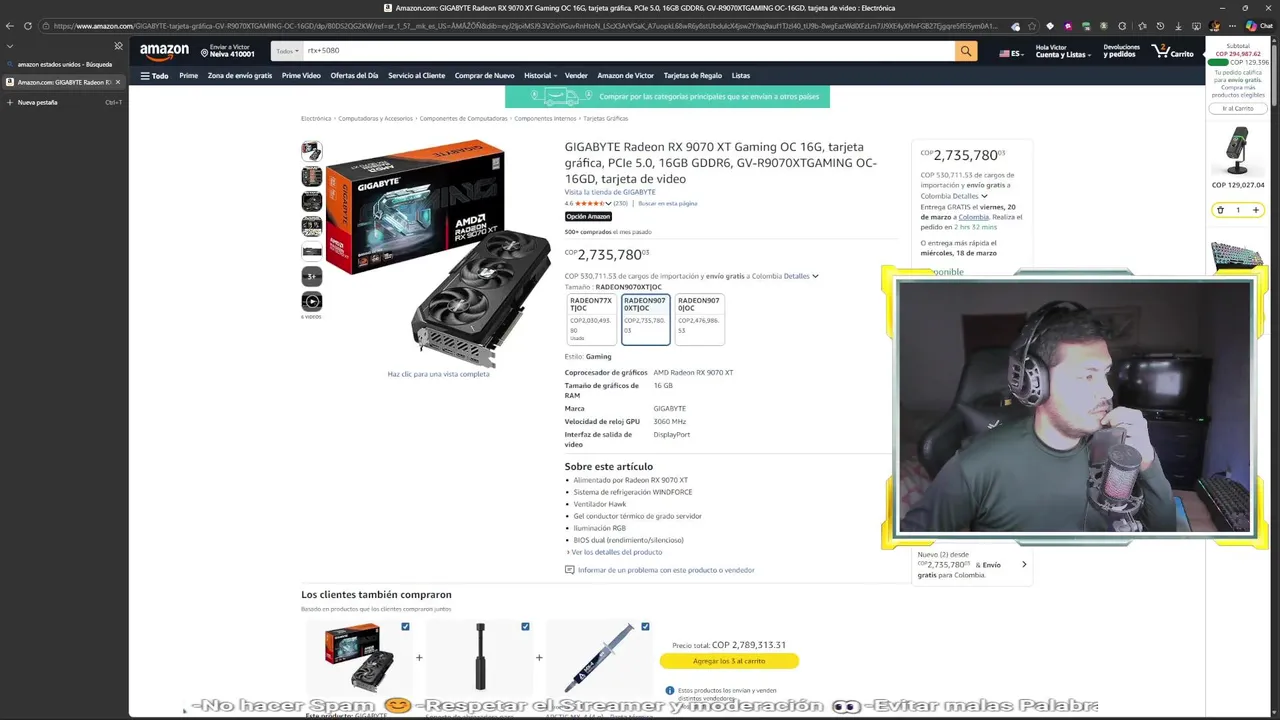Viewport: 1280px width, 720px height.
Task: Click Devoluciones y pedidos
Action: 1121,51
